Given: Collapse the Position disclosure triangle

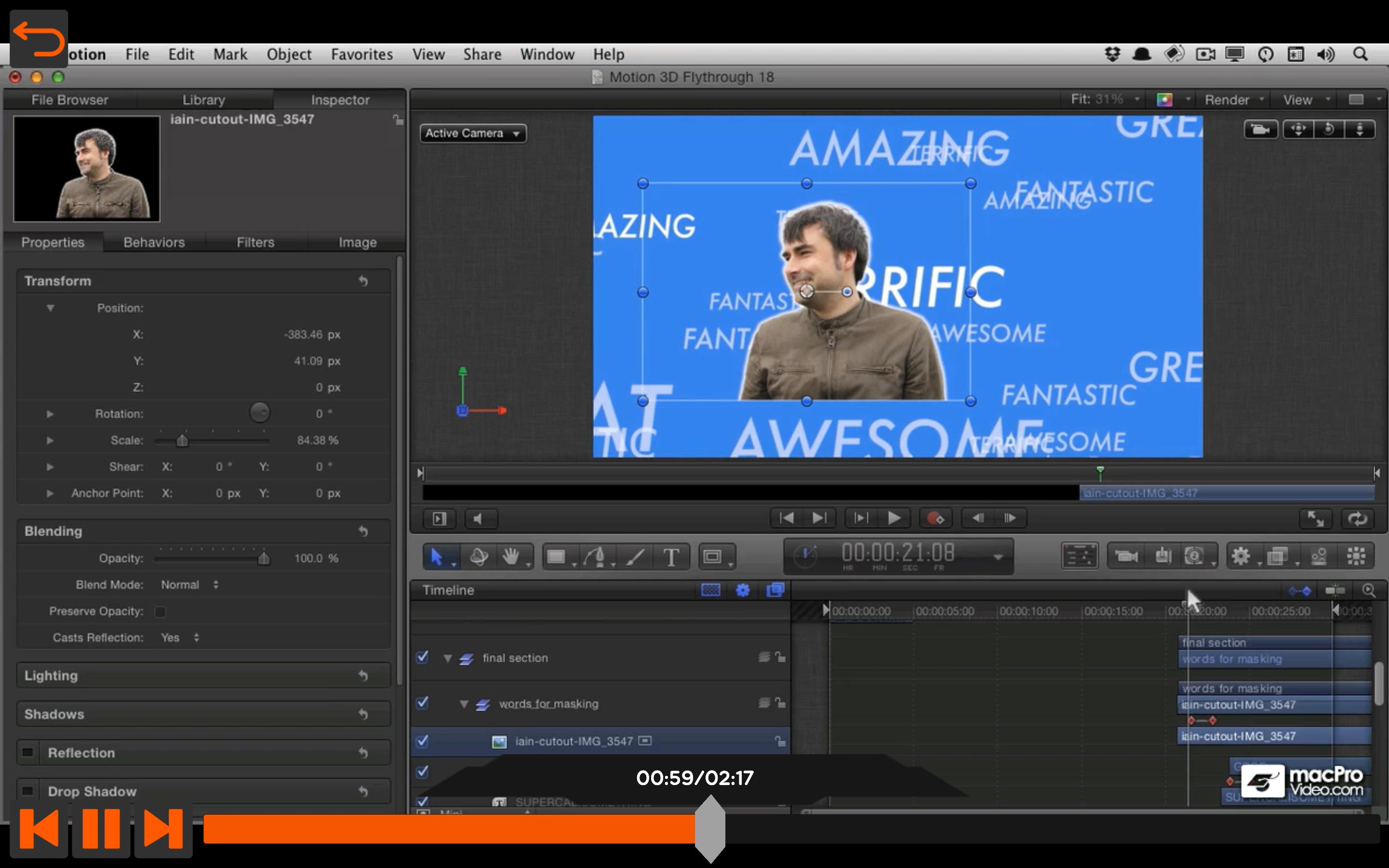Looking at the screenshot, I should pos(51,308).
